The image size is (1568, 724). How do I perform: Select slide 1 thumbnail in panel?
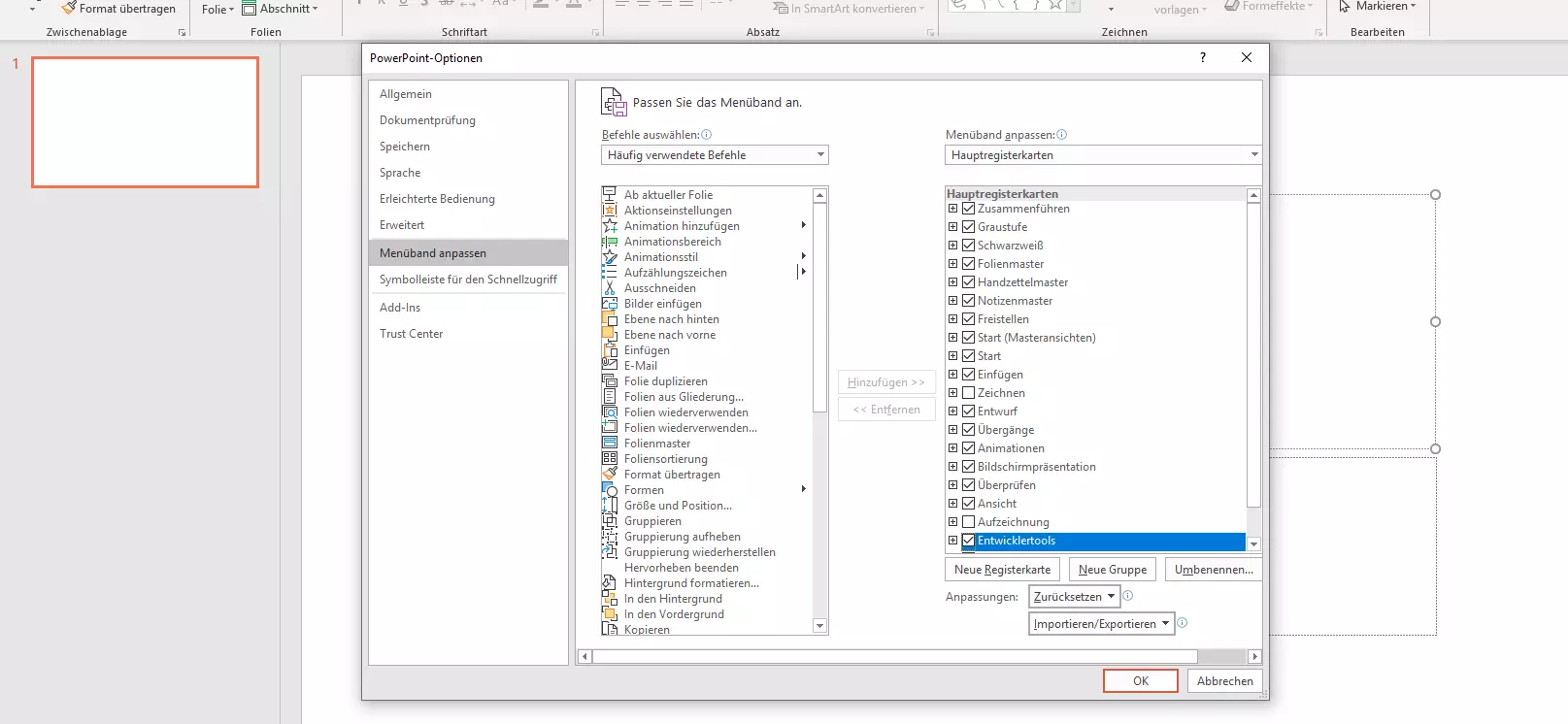tap(145, 122)
